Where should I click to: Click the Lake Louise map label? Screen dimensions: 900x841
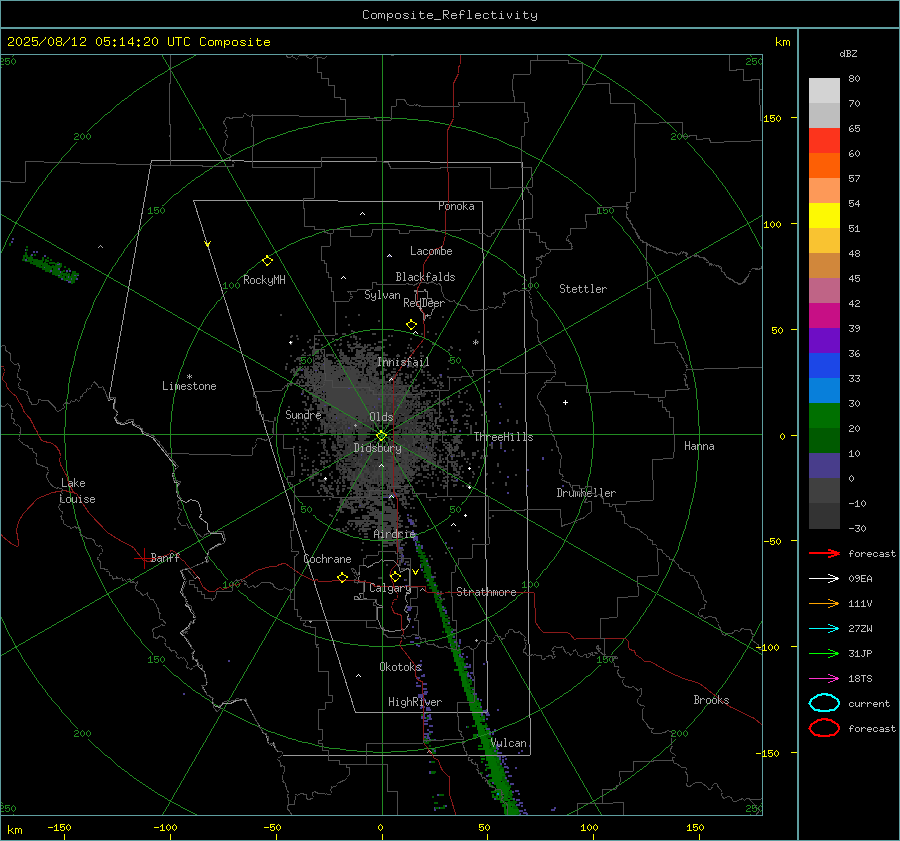(77, 491)
